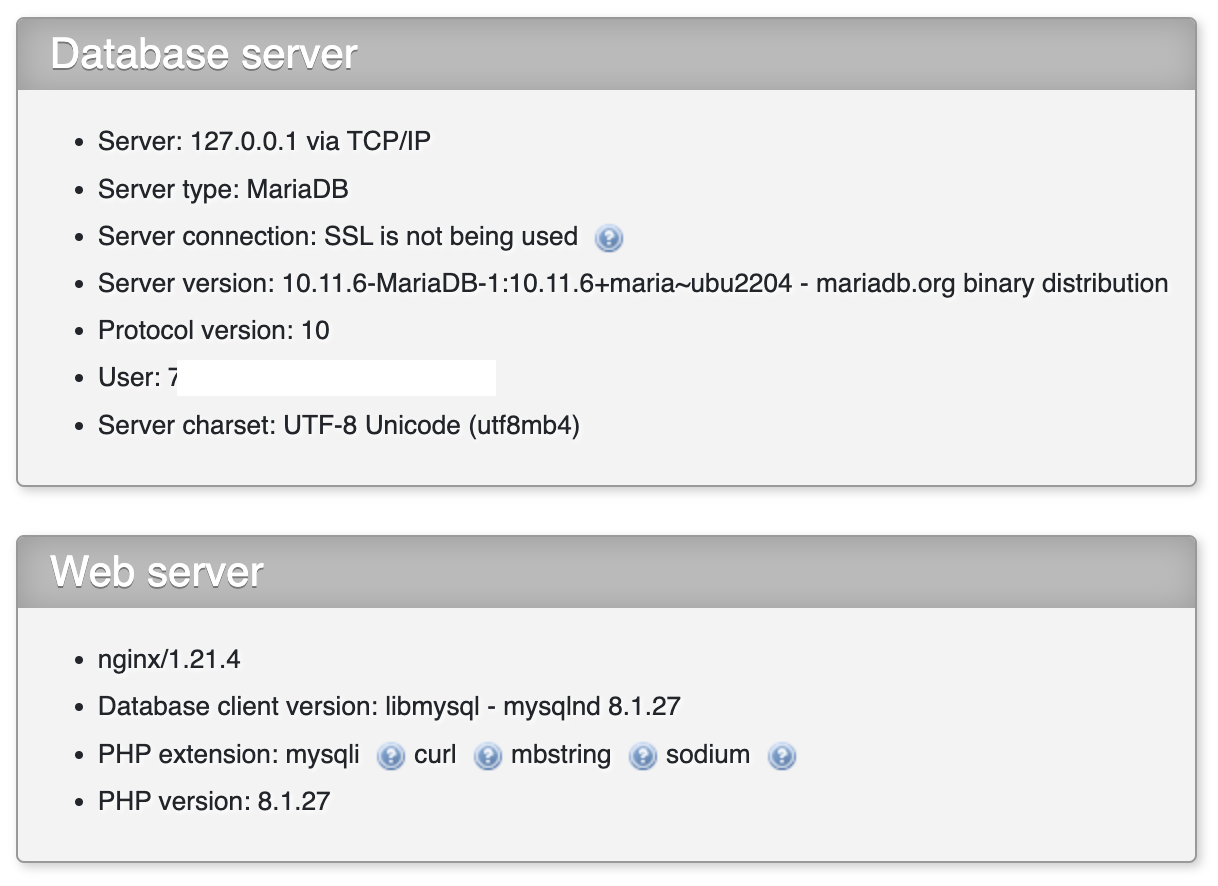
Task: Click the redacted User field
Action: click(336, 378)
